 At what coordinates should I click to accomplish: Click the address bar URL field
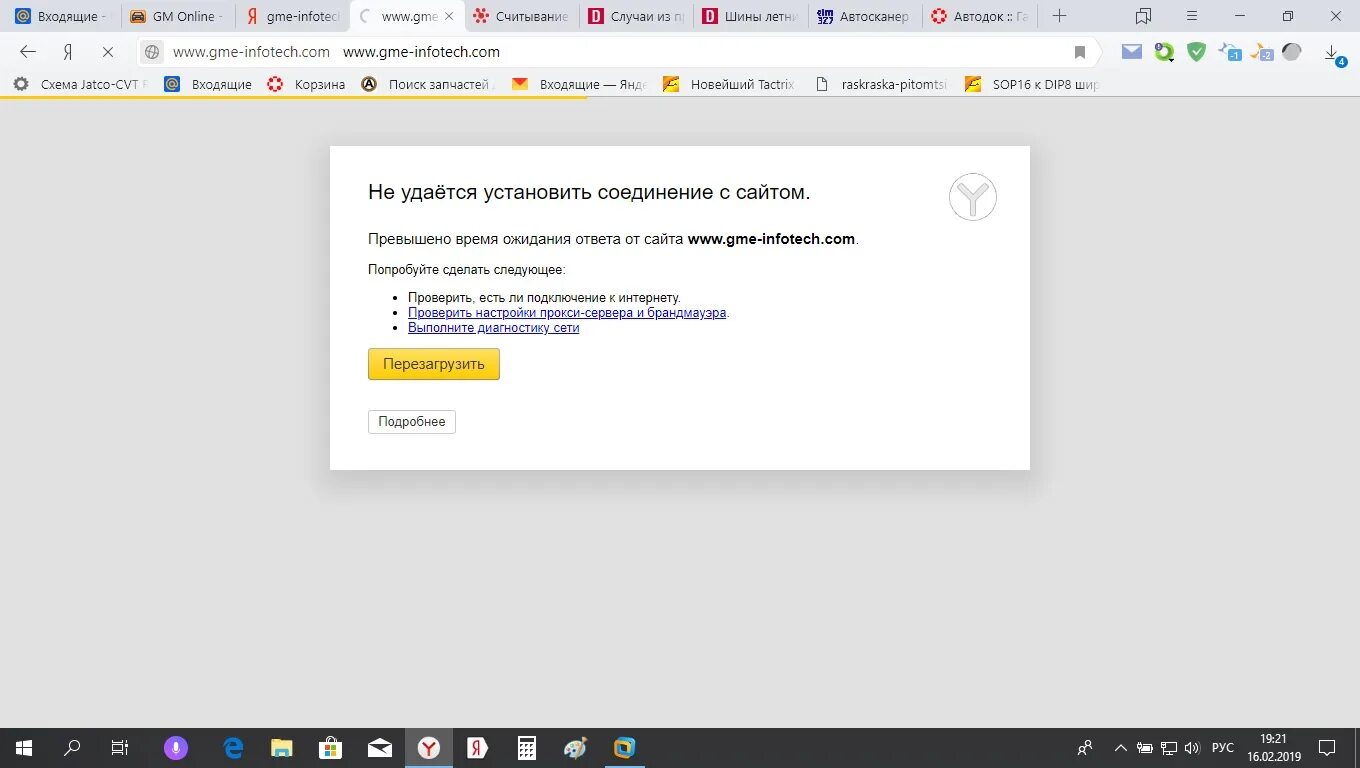(617, 52)
